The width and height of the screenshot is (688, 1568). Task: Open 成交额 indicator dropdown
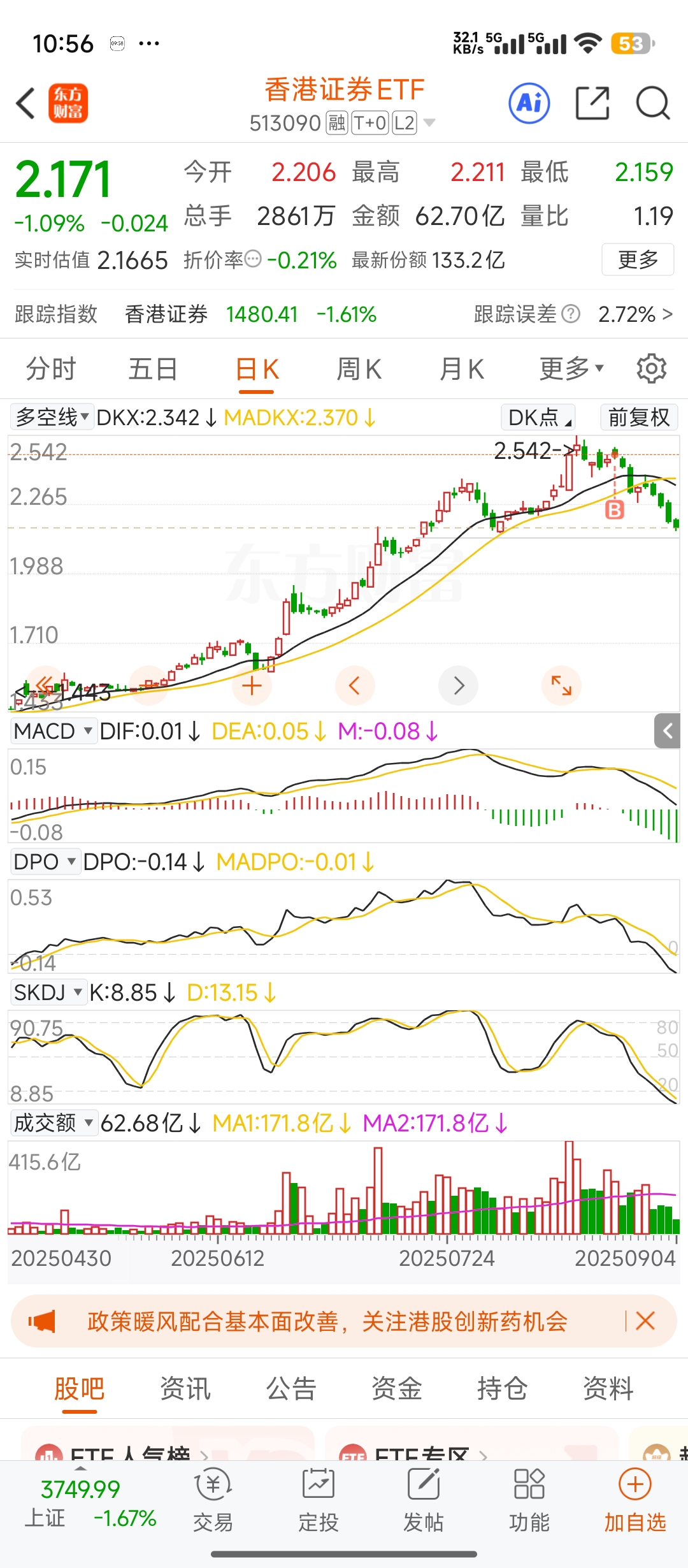click(x=54, y=1122)
